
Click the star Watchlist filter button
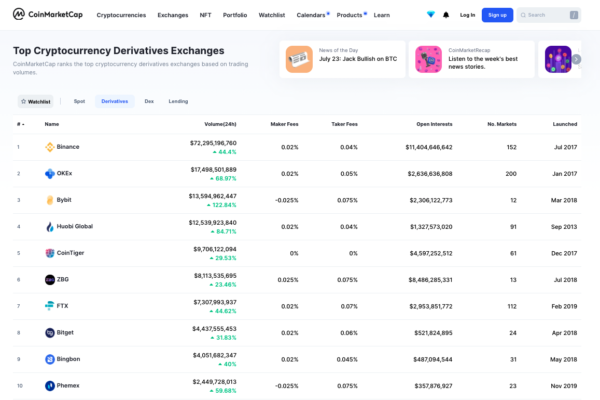36,101
